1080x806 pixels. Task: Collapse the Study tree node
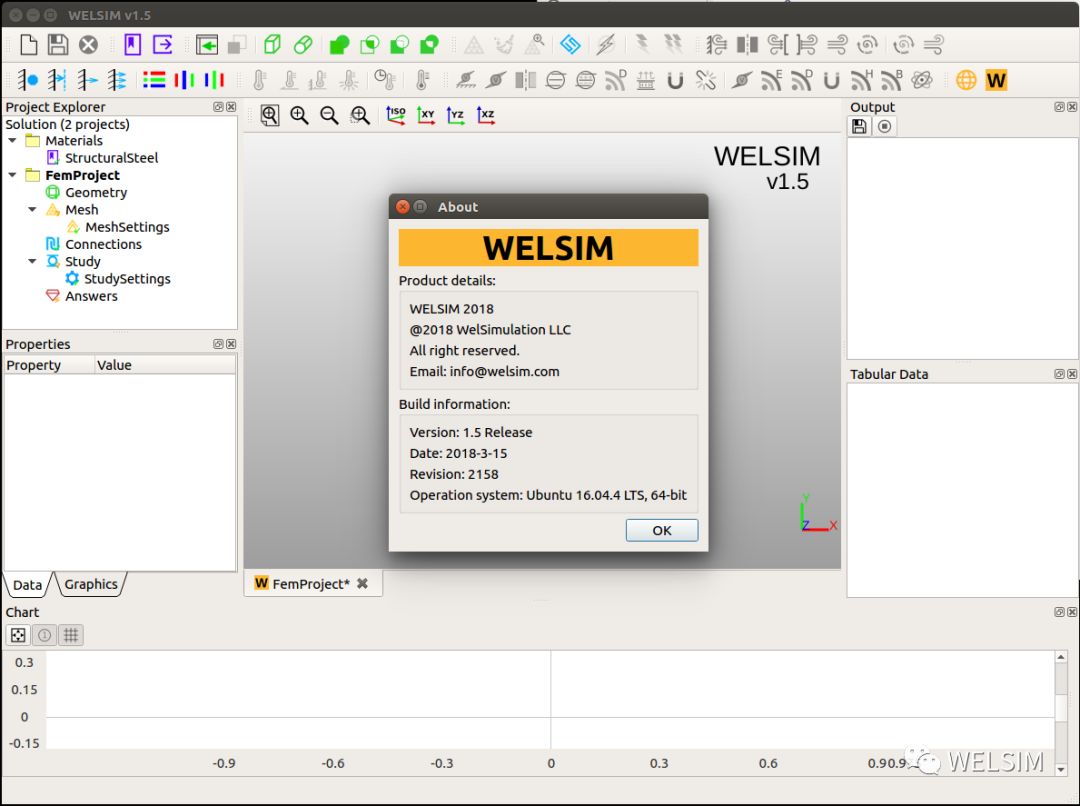pyautogui.click(x=32, y=261)
